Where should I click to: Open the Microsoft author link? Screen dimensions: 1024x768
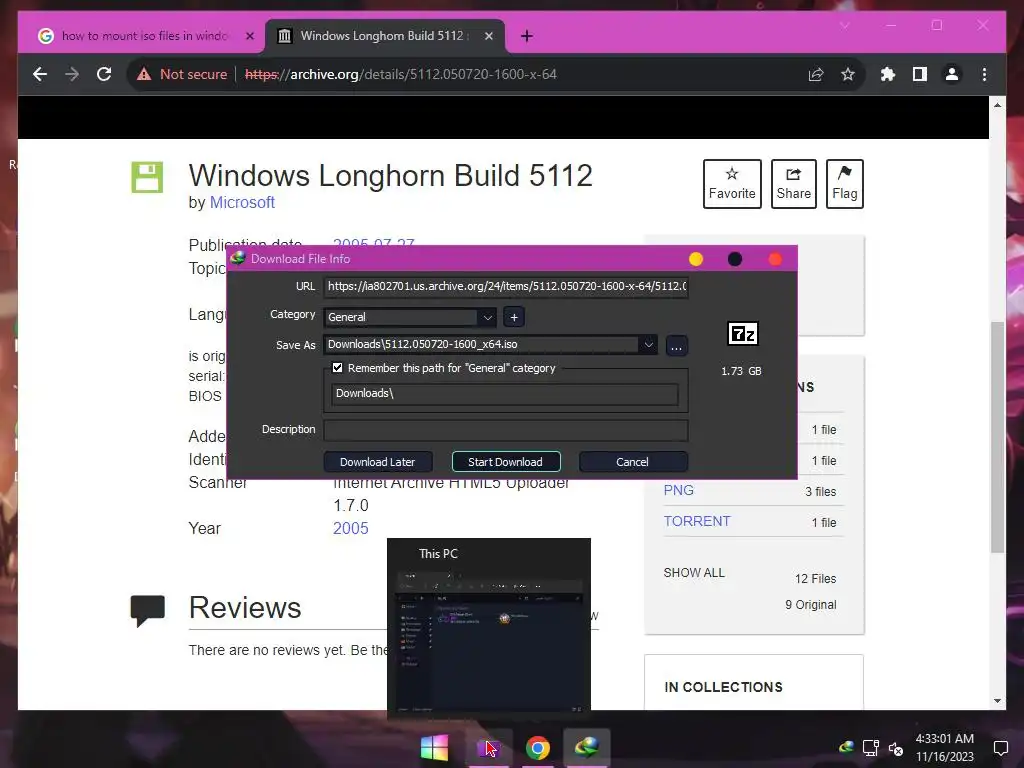pos(242,202)
